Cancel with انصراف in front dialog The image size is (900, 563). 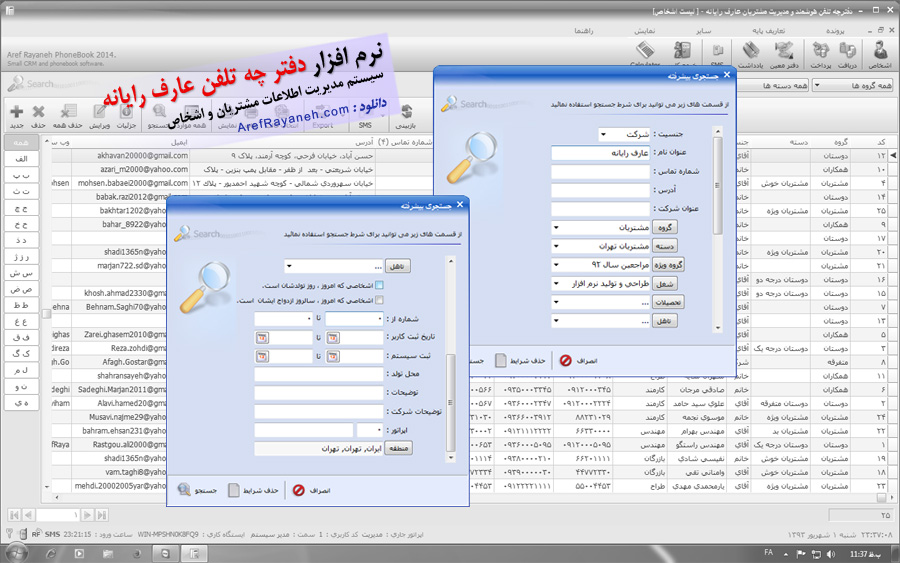pos(312,490)
